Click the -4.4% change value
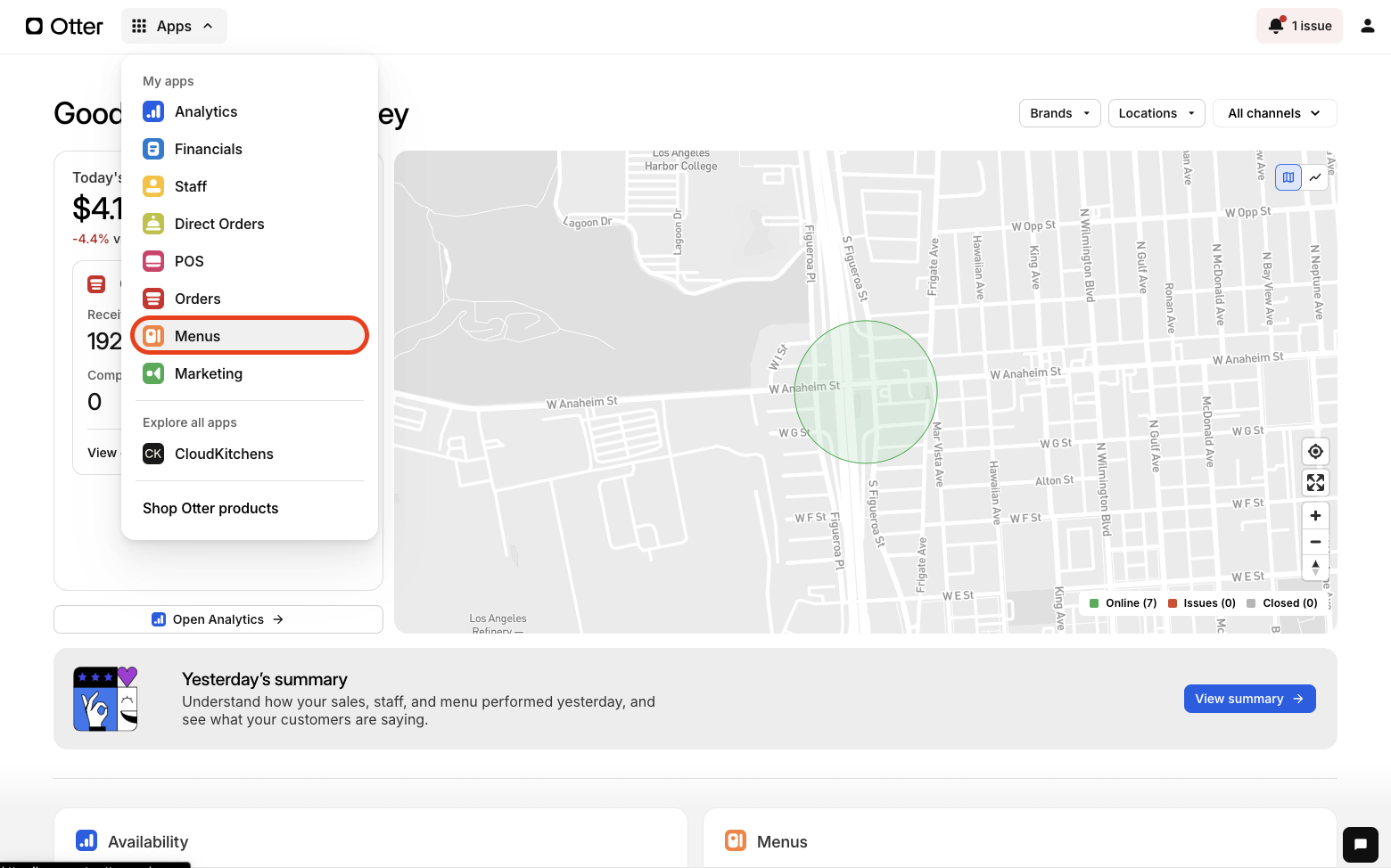 point(91,239)
